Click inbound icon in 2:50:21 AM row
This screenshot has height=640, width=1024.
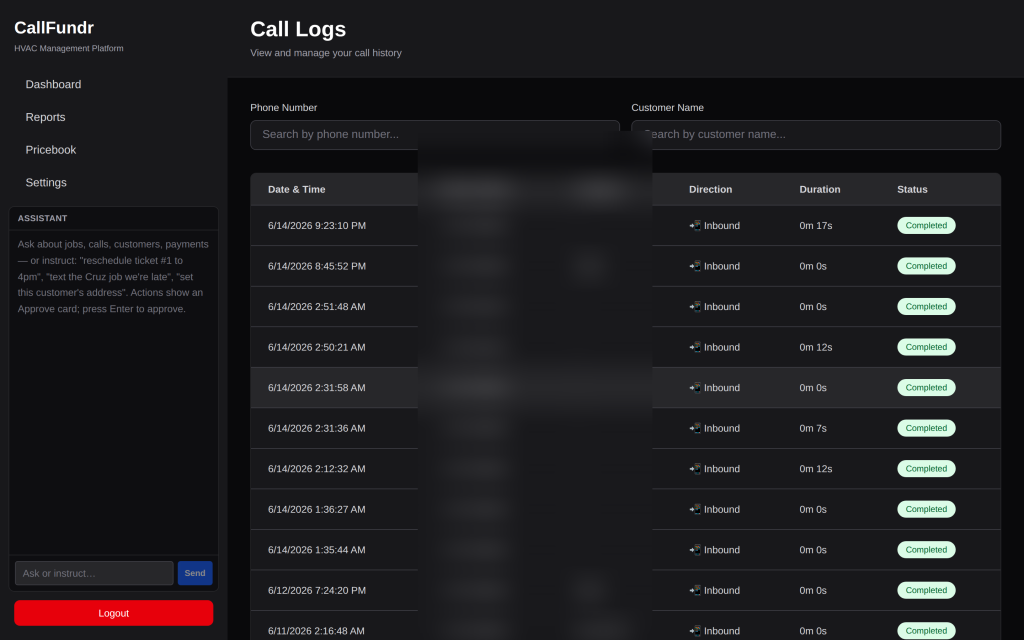(695, 347)
